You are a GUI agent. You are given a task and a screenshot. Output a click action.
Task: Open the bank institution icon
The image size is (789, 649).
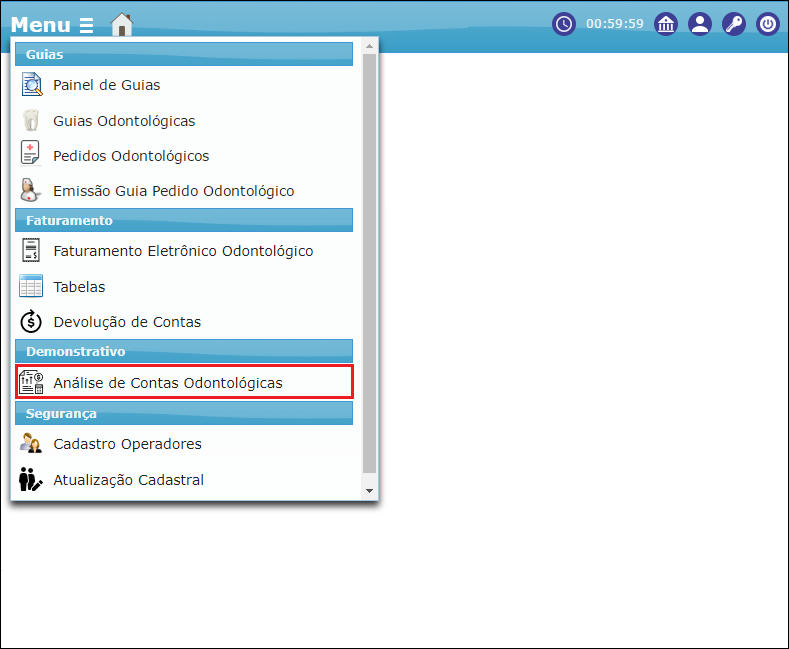[x=666, y=24]
